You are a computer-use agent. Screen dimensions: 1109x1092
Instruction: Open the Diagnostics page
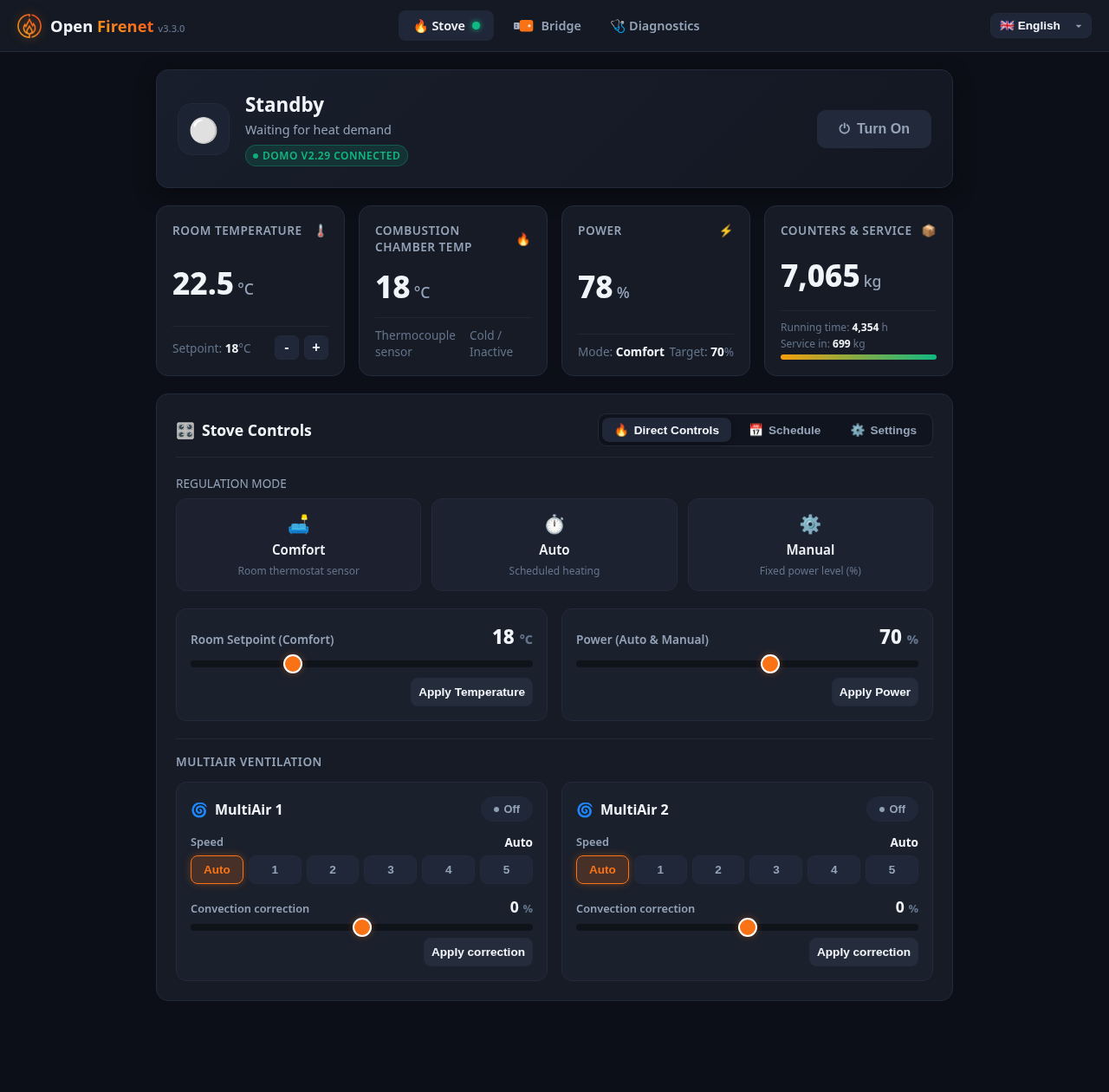655,26
